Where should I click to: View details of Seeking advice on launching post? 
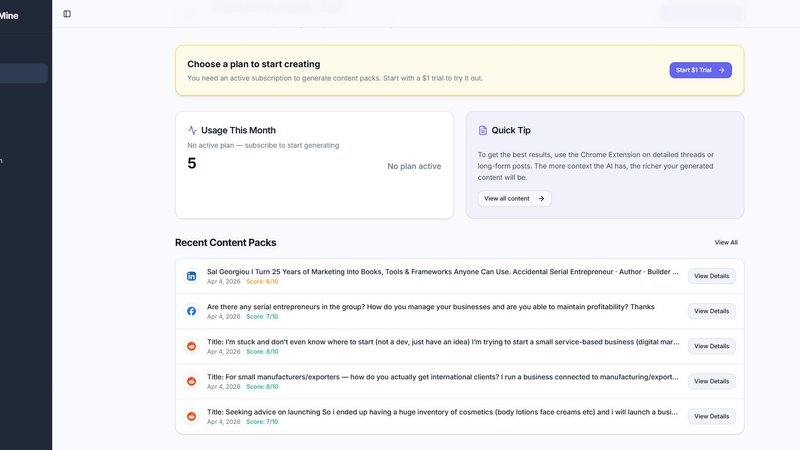(711, 416)
